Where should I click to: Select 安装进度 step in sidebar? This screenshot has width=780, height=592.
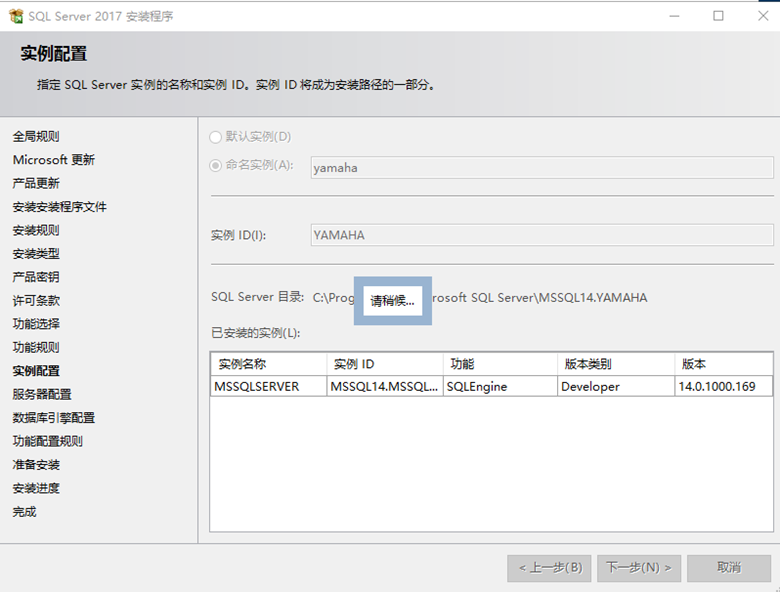point(36,488)
